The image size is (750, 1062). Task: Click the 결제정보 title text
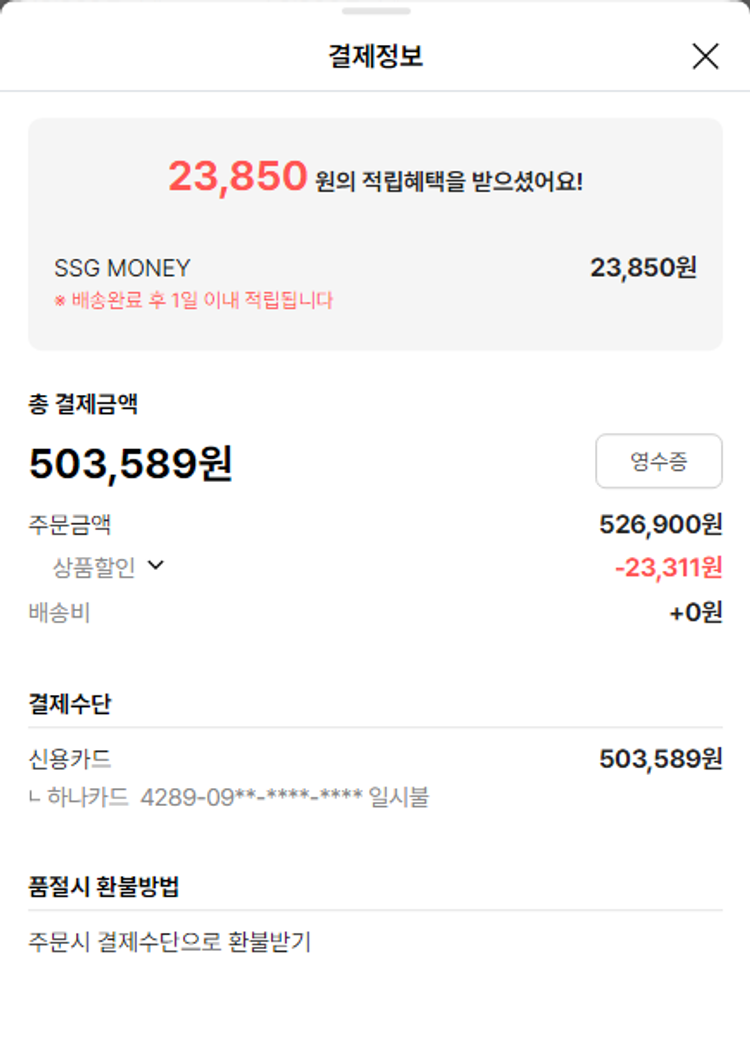(375, 57)
